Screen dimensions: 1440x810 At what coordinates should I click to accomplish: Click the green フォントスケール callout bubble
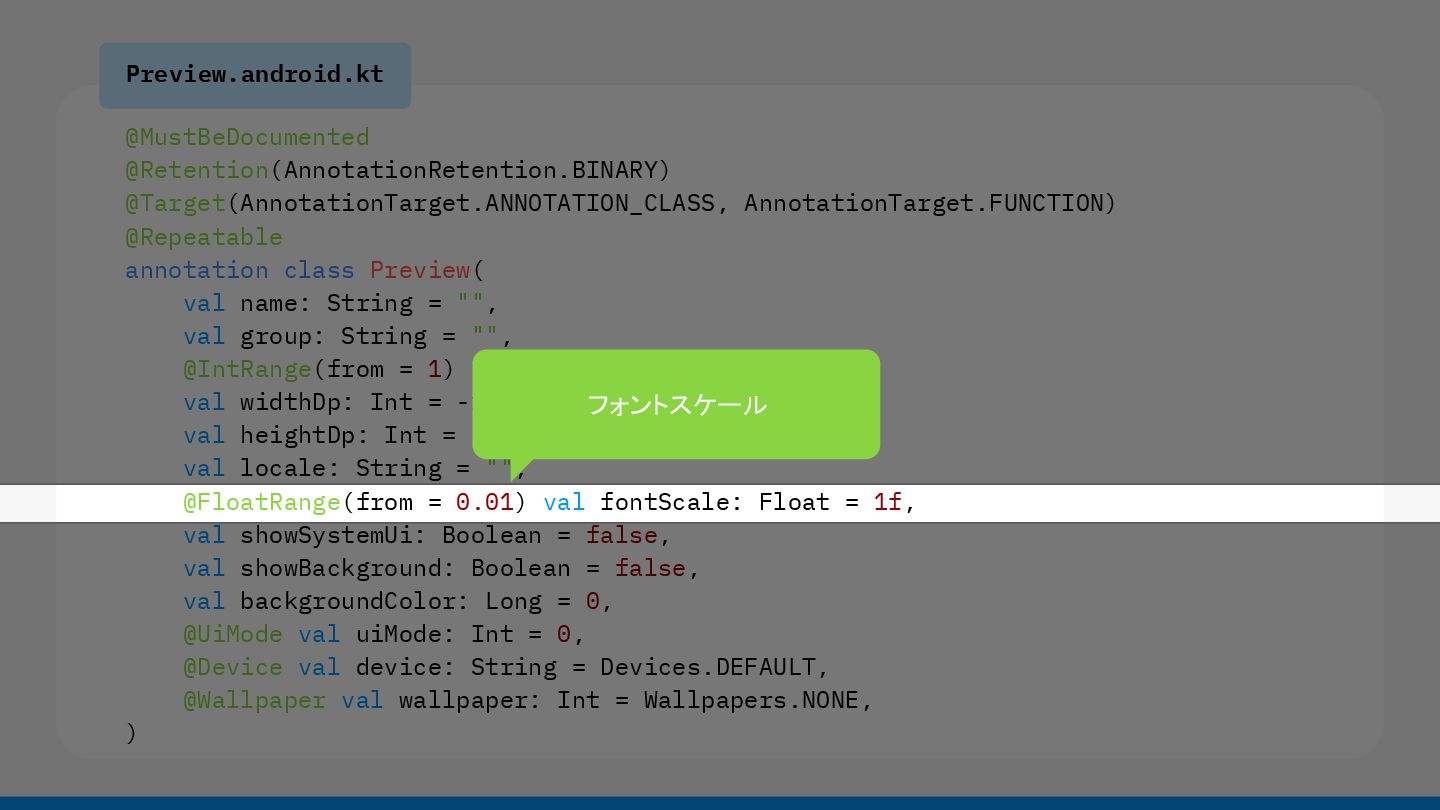tap(676, 404)
